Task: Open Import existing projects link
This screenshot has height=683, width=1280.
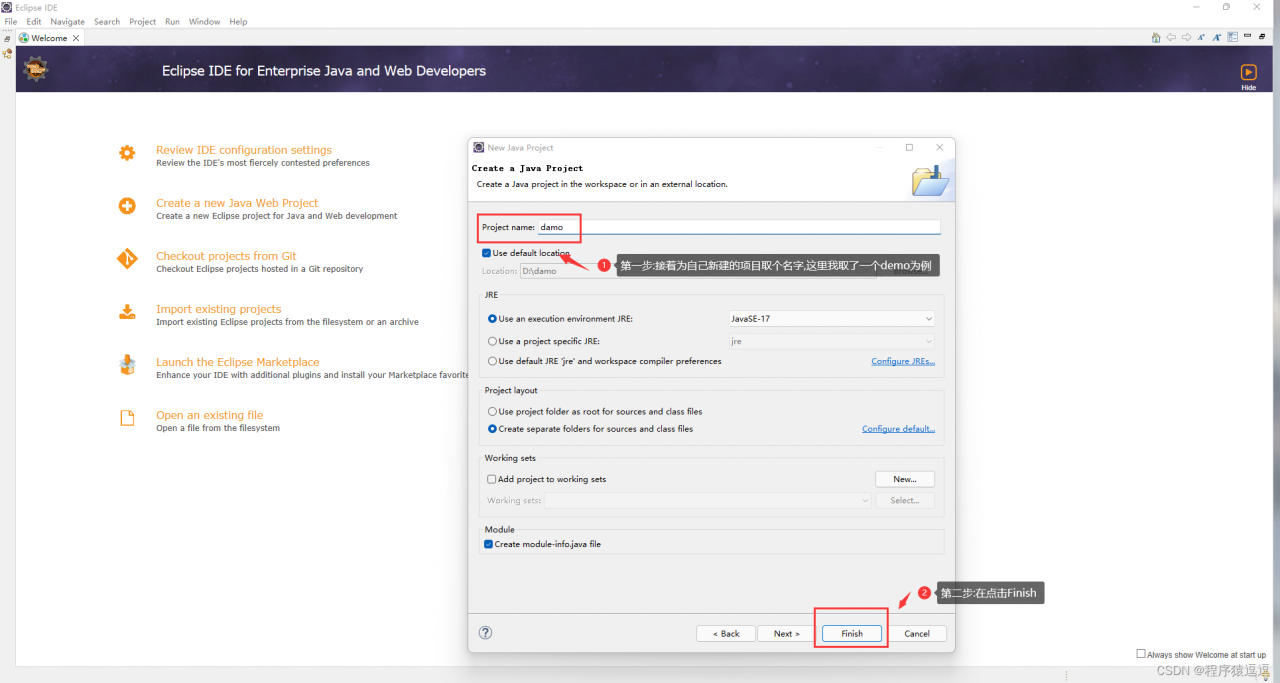Action: [x=218, y=309]
